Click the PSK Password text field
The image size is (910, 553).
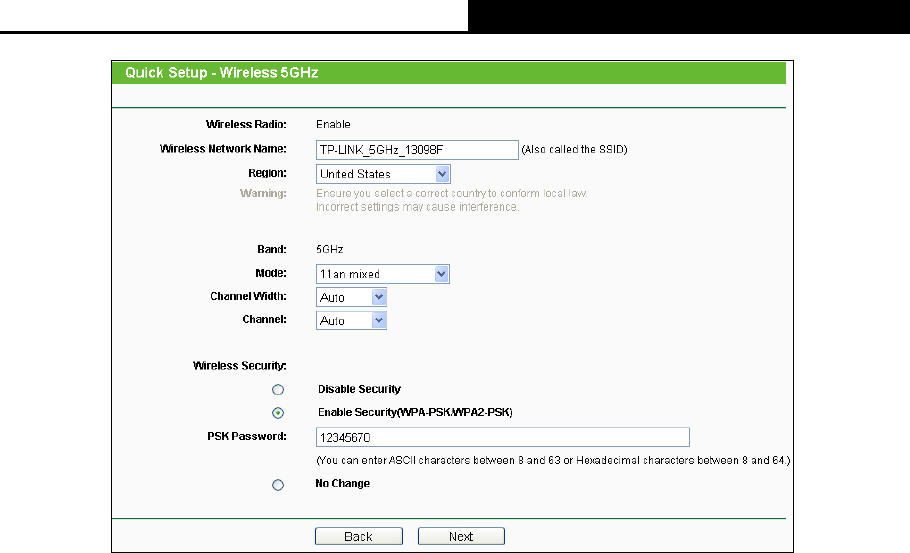[x=502, y=437]
